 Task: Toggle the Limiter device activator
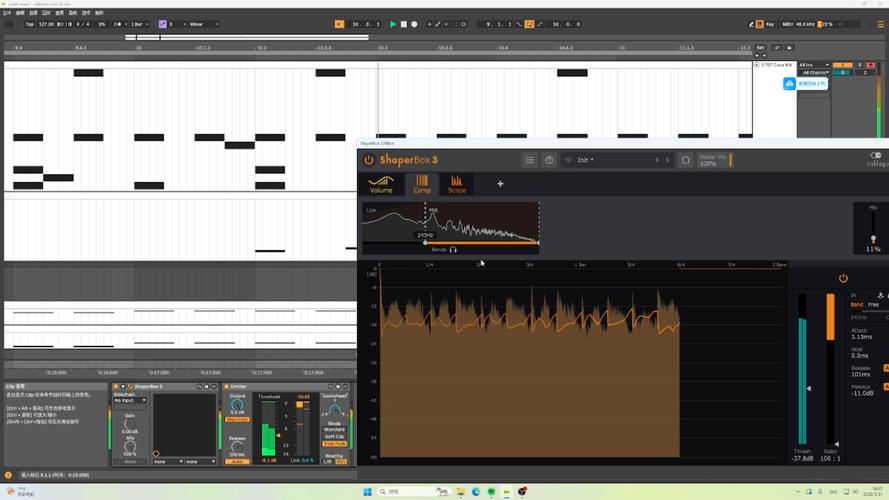point(227,387)
